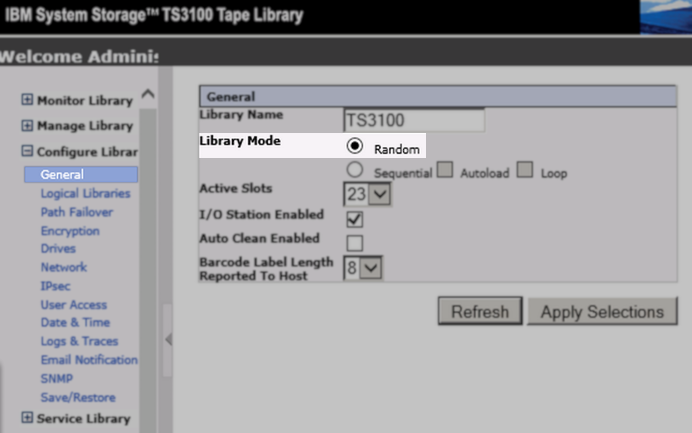Select the Sequential library mode
The height and width of the screenshot is (433, 692).
pos(354,170)
